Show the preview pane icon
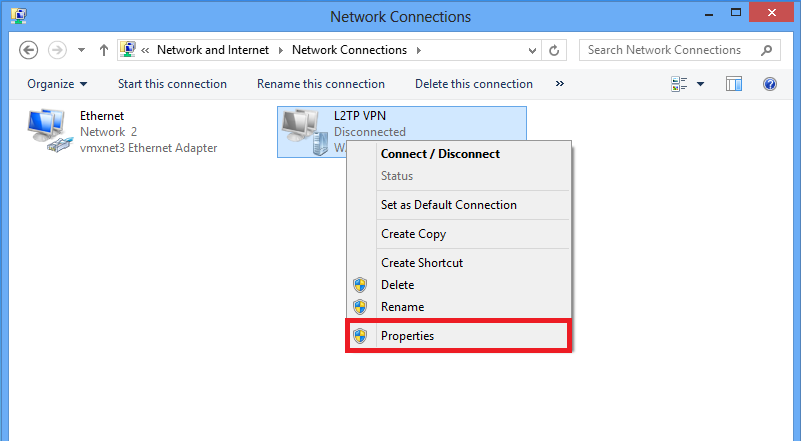This screenshot has width=801, height=441. point(734,84)
